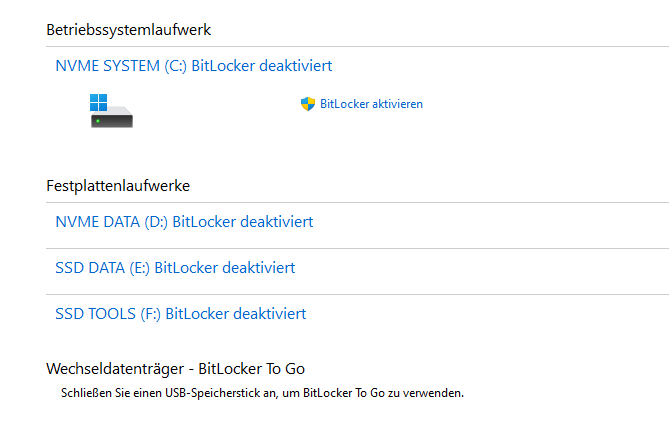Screen dimensions: 669x424
Task: Click the C: system drive icon
Action: (111, 111)
